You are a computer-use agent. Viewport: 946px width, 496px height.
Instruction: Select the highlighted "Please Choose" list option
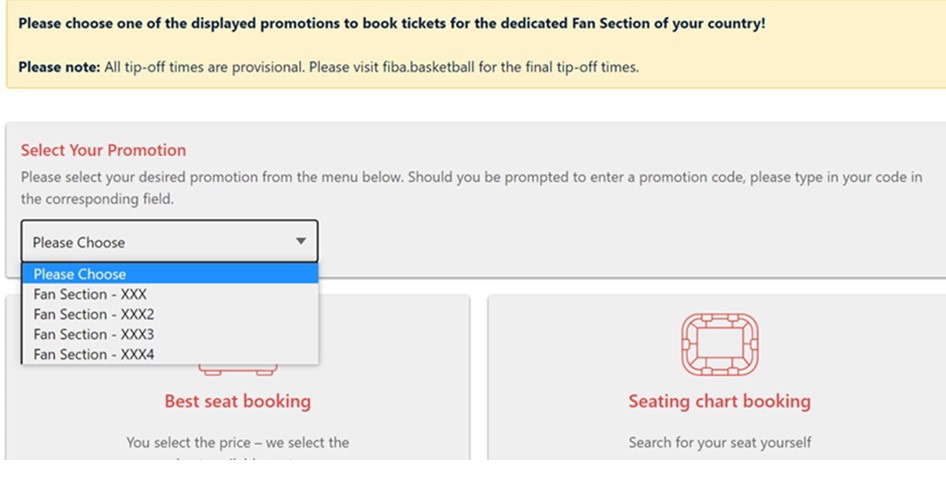(169, 274)
